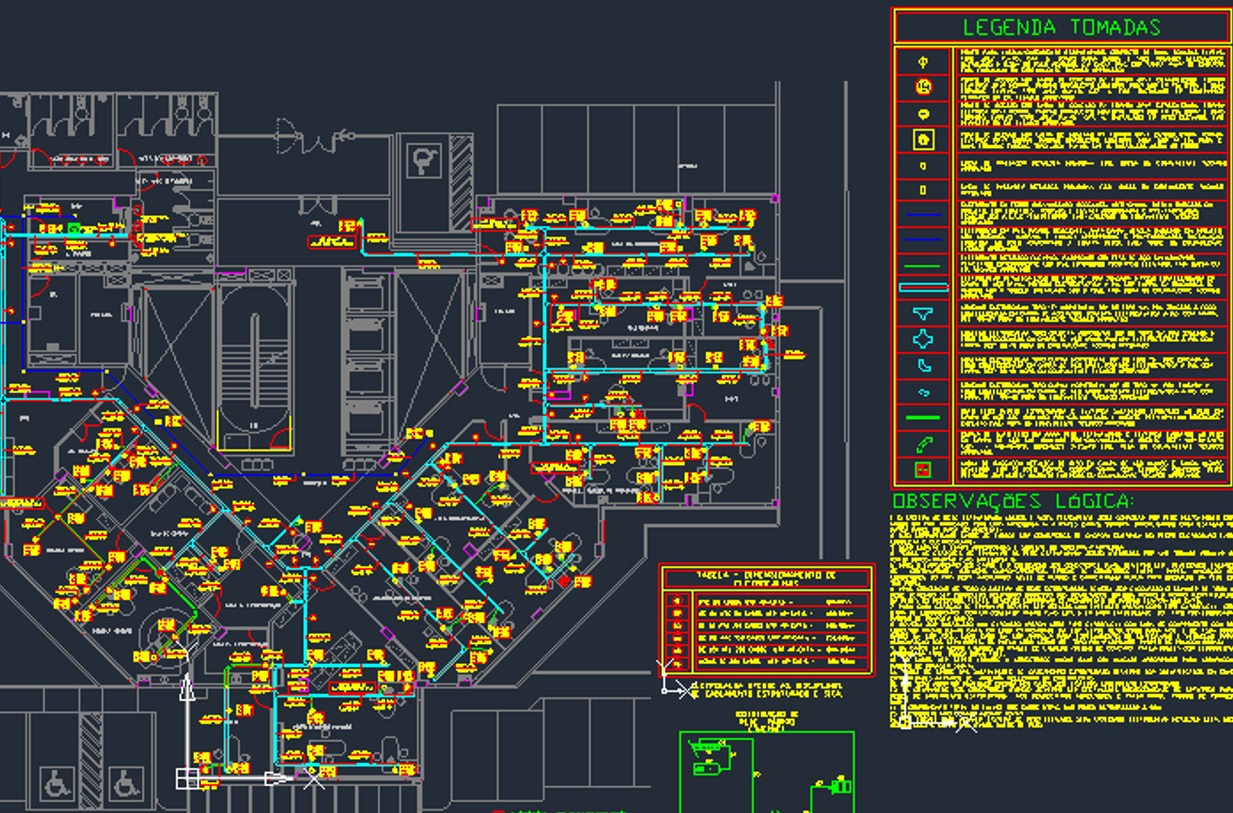Select the cyan cross-shaped symbol in the legend
This screenshot has width=1233, height=813.
(923, 340)
